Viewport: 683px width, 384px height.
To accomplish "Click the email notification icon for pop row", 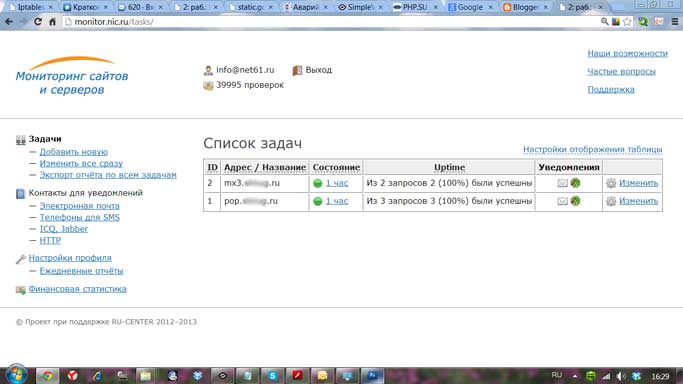I will pyautogui.click(x=563, y=201).
